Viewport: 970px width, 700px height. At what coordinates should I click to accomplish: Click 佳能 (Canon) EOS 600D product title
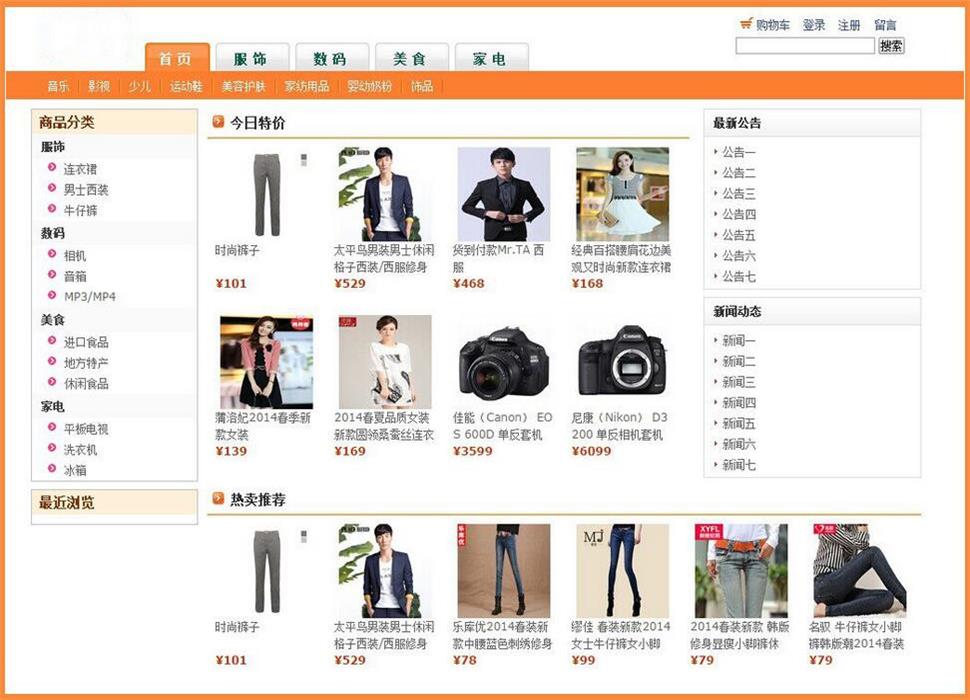pyautogui.click(x=502, y=426)
